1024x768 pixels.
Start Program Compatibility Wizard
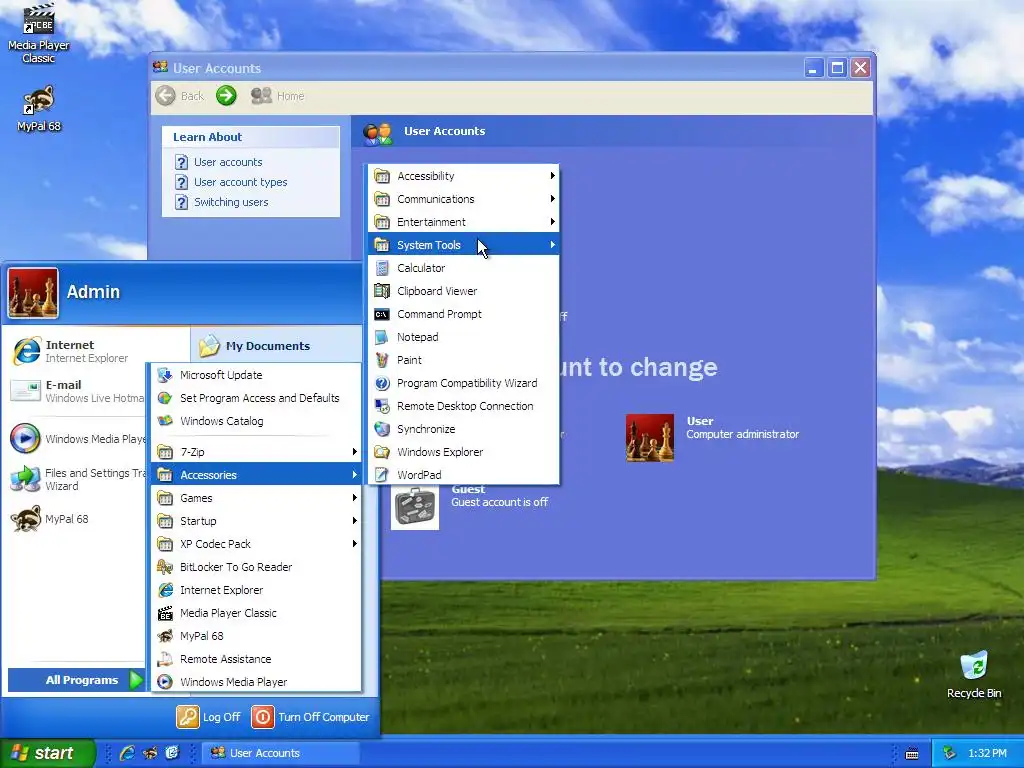(x=464, y=383)
